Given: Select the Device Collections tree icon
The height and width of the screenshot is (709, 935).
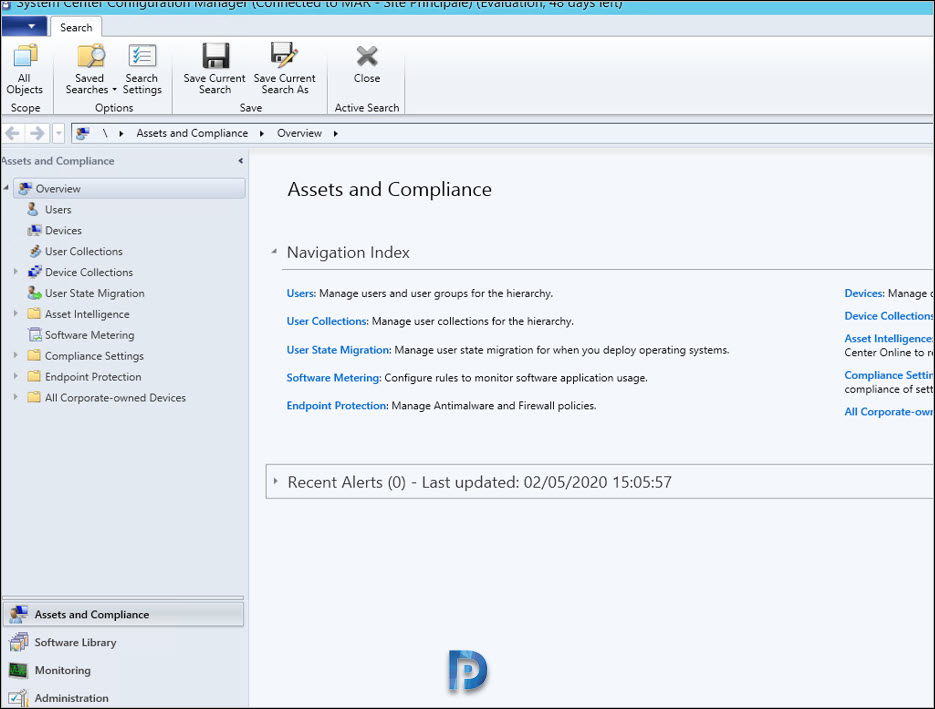Looking at the screenshot, I should (35, 272).
